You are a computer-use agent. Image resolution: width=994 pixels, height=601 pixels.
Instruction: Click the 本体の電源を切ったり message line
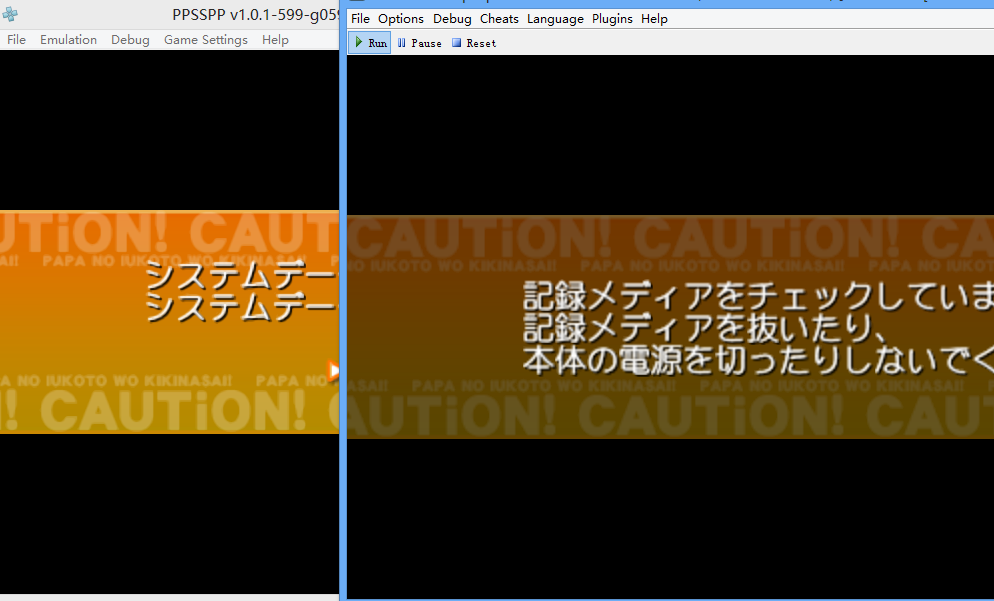tap(758, 359)
